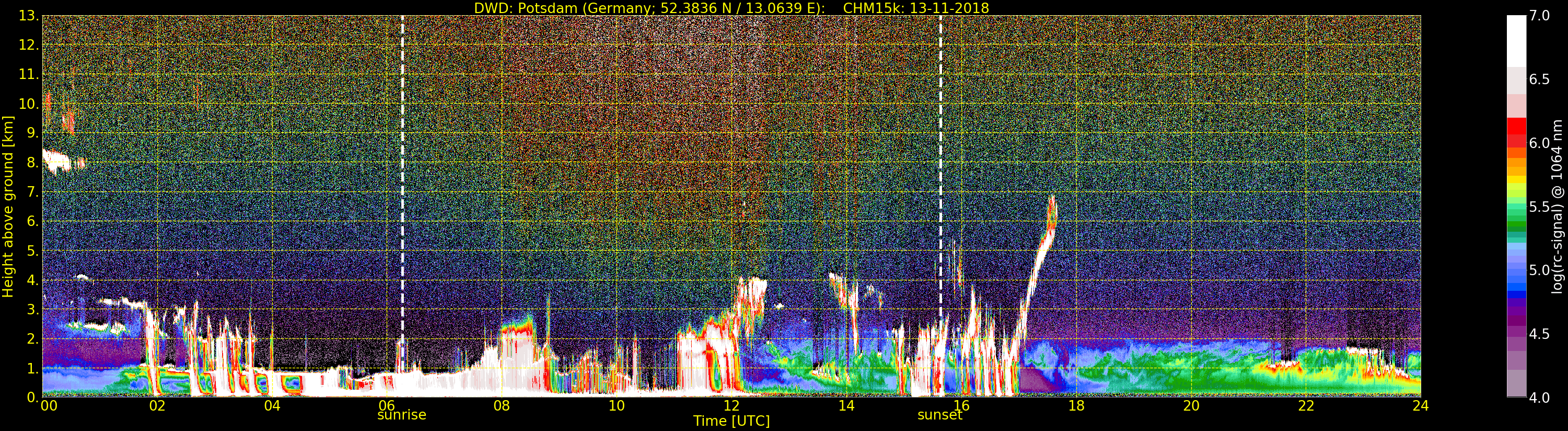Viewport: 1568px width, 431px height.
Task: Click the plot title mentioning DWD Potsdam
Action: coord(731,8)
